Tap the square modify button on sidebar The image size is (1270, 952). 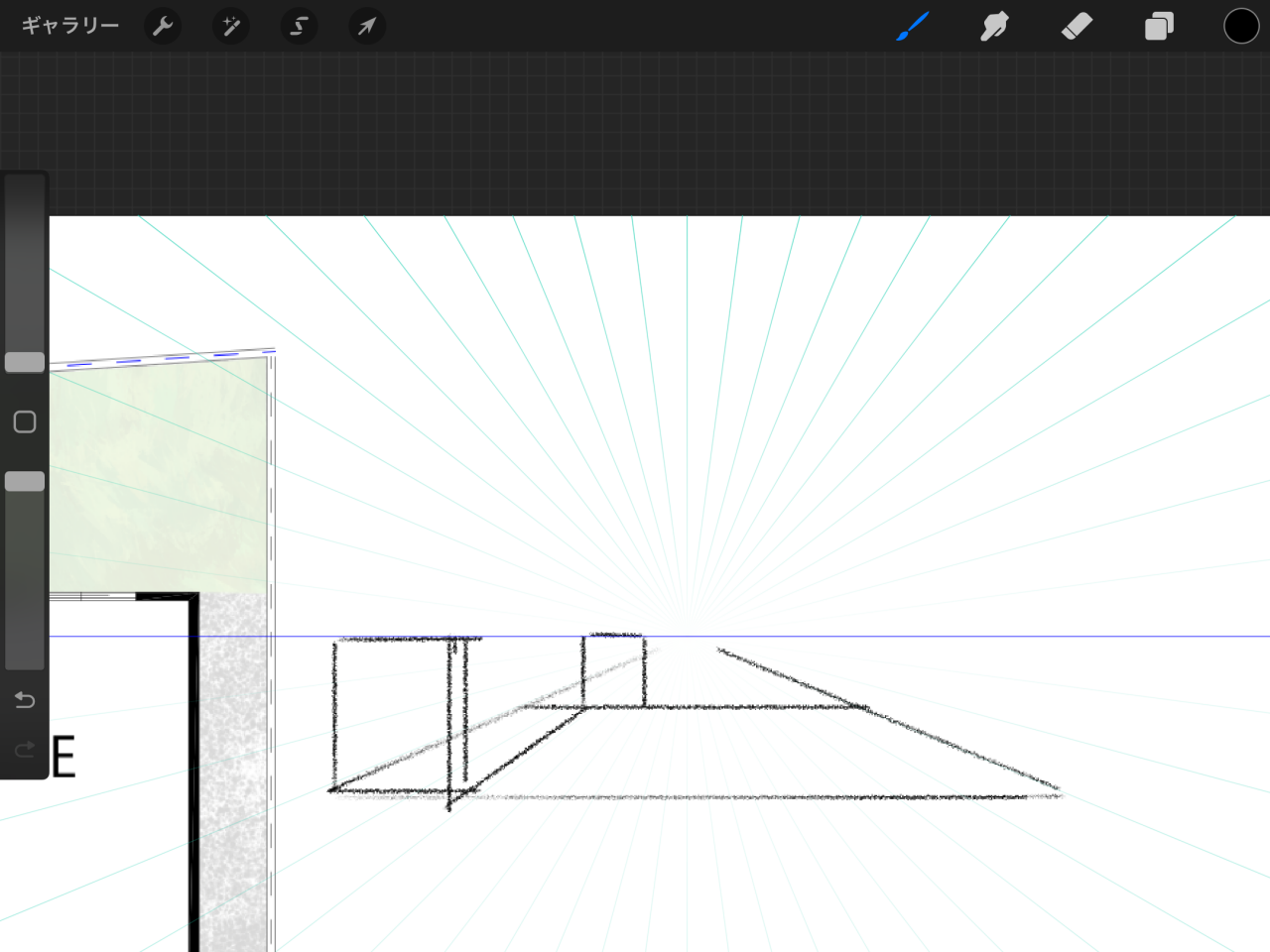click(x=25, y=422)
